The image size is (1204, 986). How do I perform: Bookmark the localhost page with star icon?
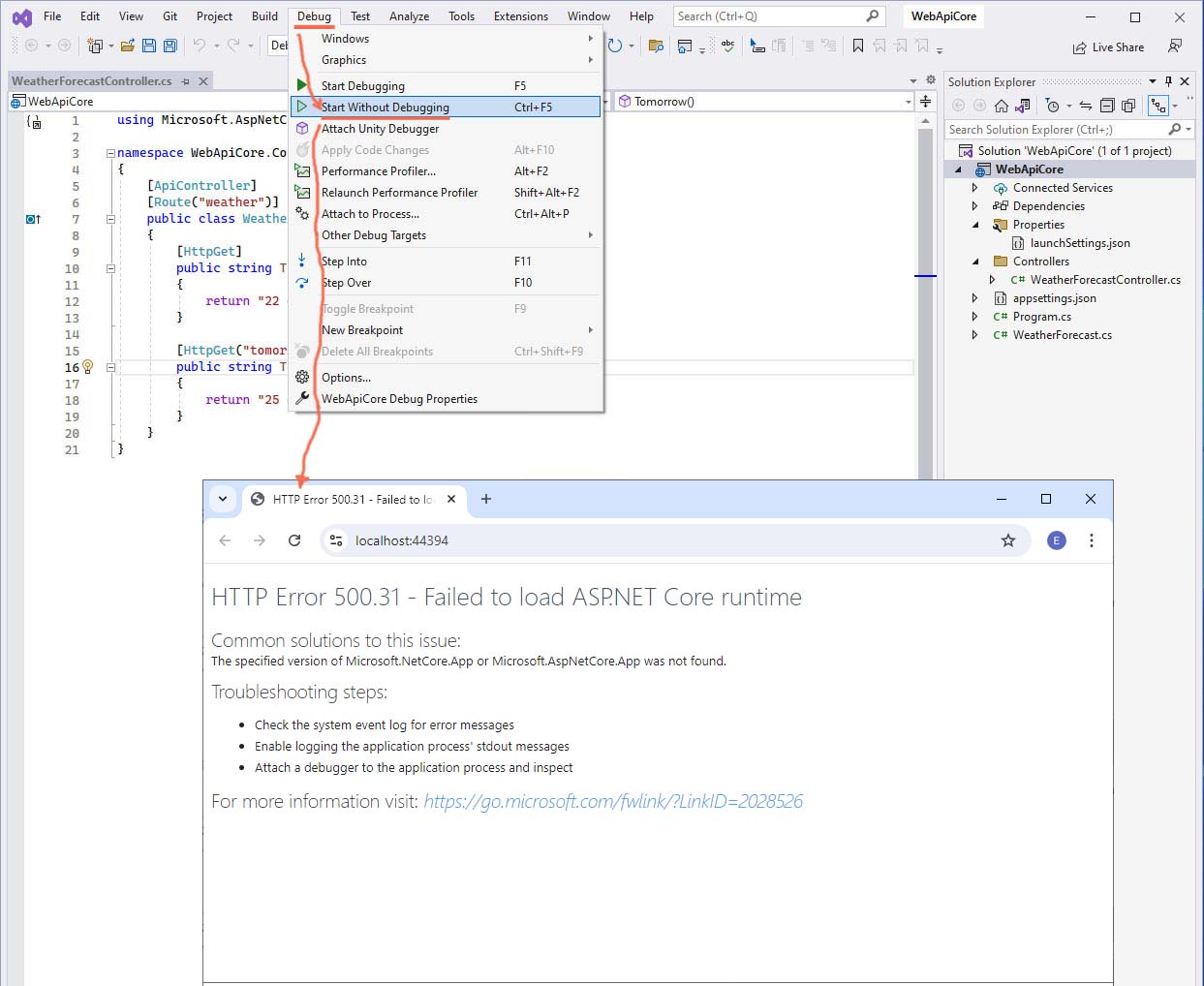(x=1008, y=540)
